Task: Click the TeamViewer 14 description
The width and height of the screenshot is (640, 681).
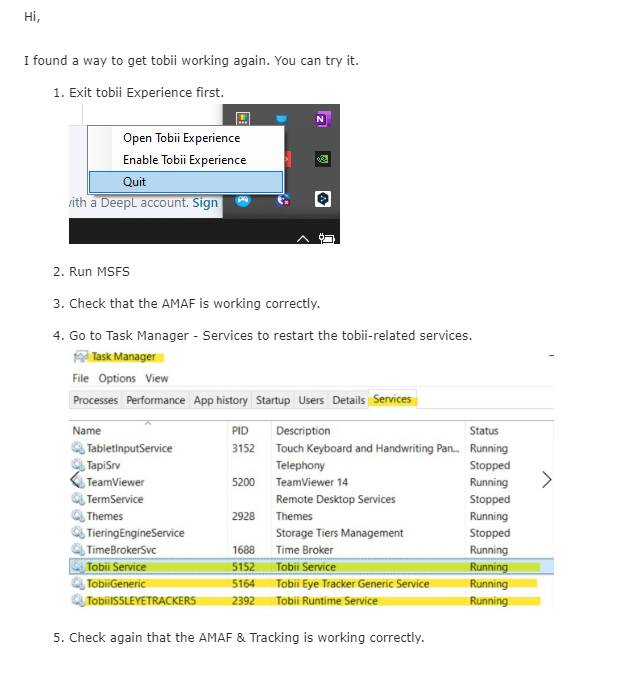Action: coord(312,482)
